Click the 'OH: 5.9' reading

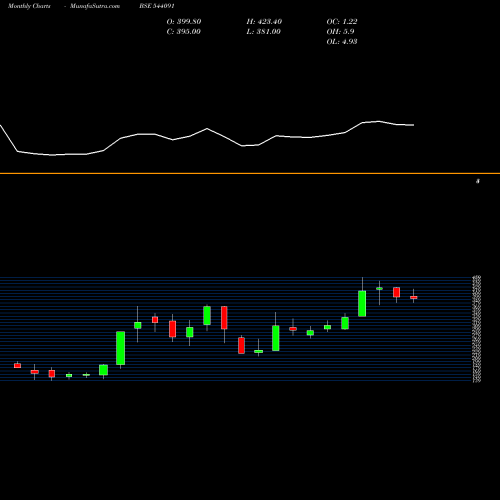pyautogui.click(x=340, y=32)
